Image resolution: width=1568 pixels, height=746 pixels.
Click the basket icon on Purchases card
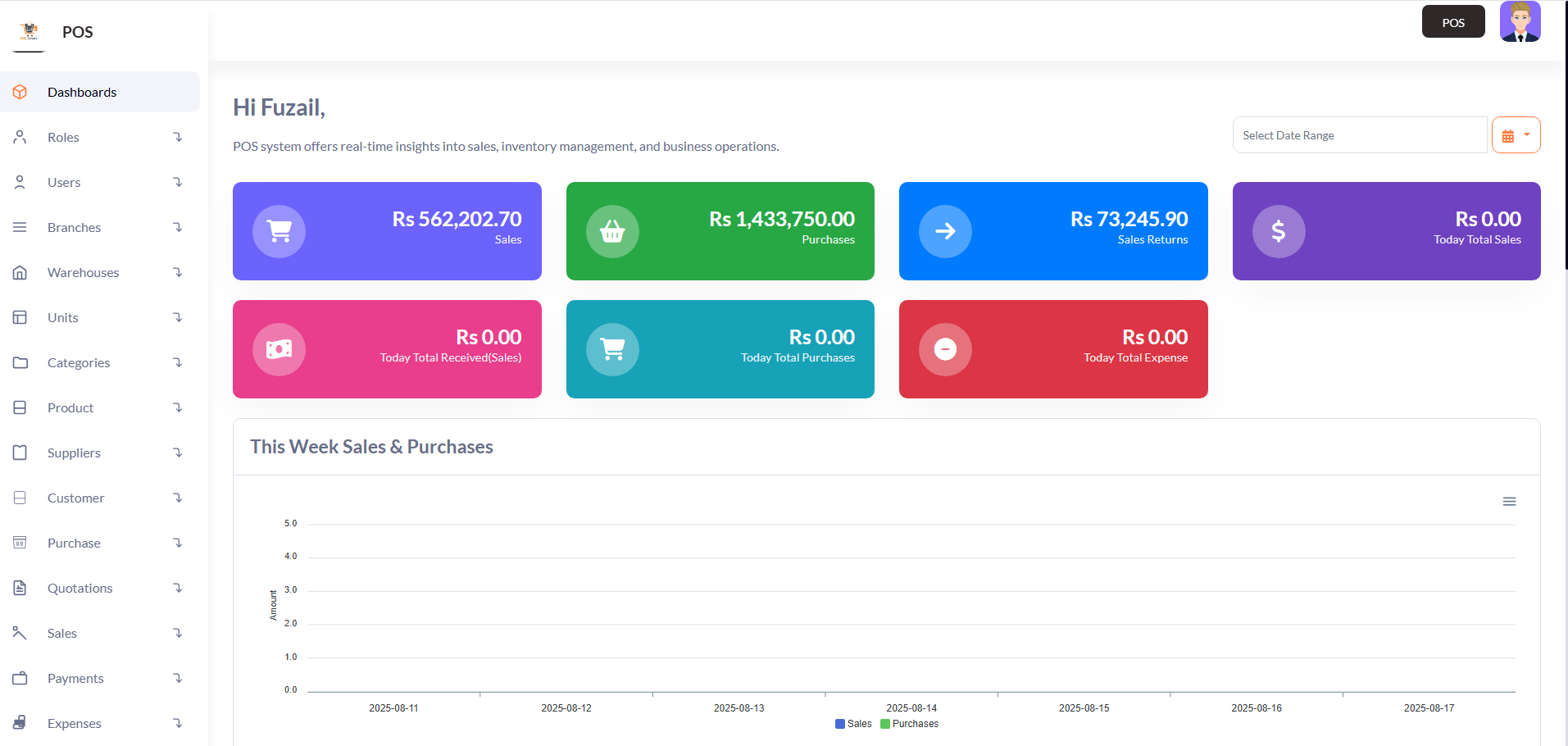(x=612, y=231)
